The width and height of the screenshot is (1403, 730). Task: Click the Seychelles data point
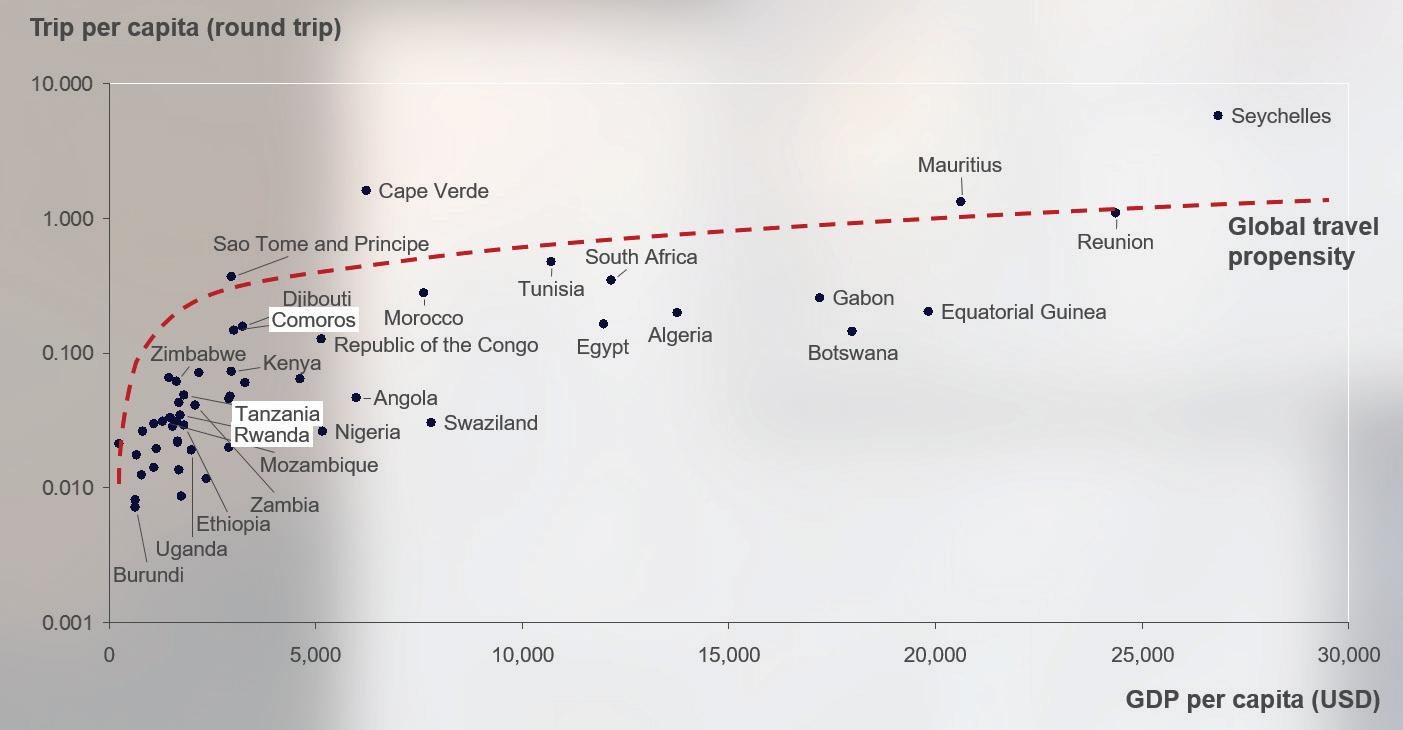point(1217,116)
